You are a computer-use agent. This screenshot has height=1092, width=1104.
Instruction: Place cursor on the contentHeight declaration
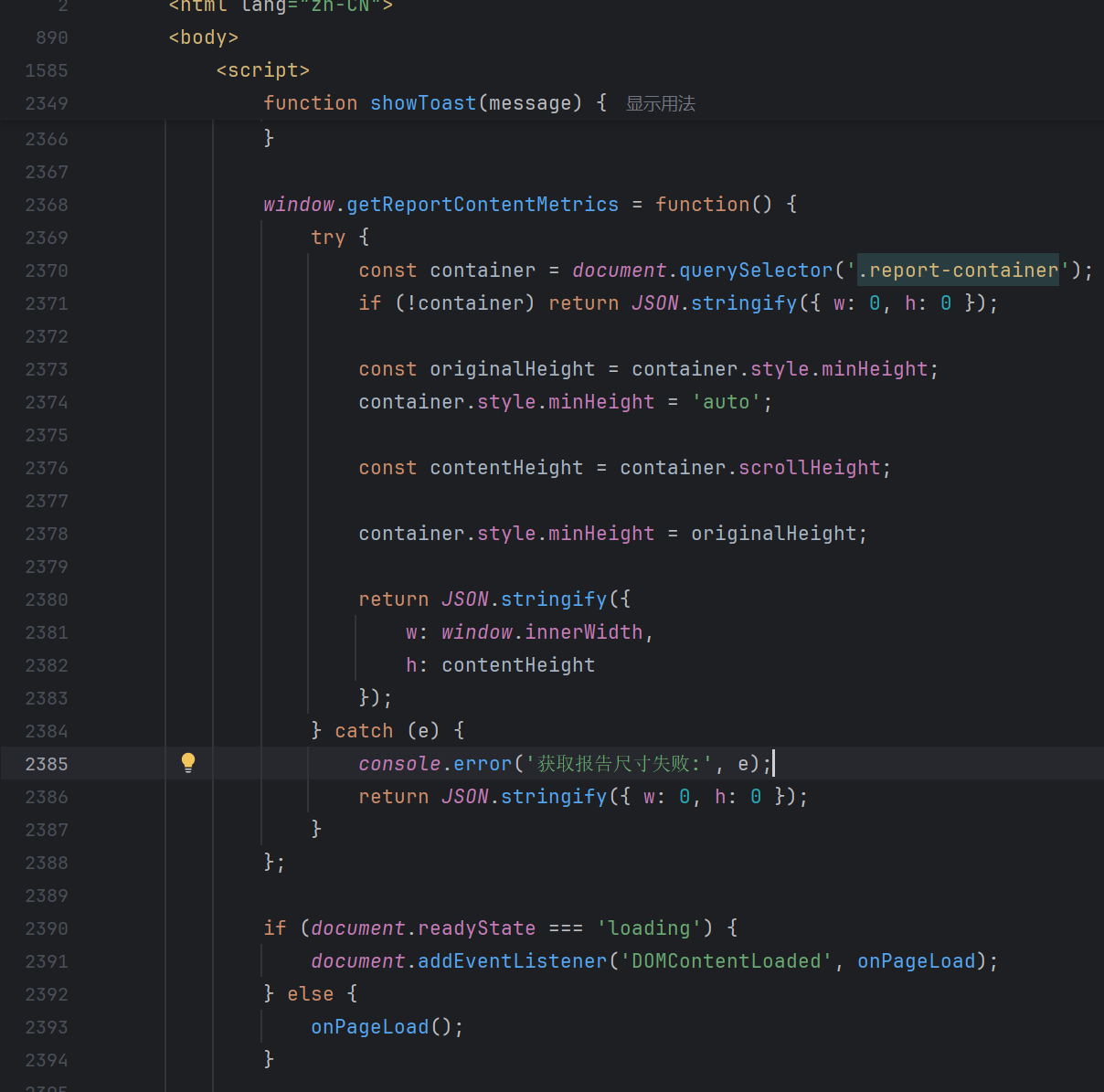(506, 468)
